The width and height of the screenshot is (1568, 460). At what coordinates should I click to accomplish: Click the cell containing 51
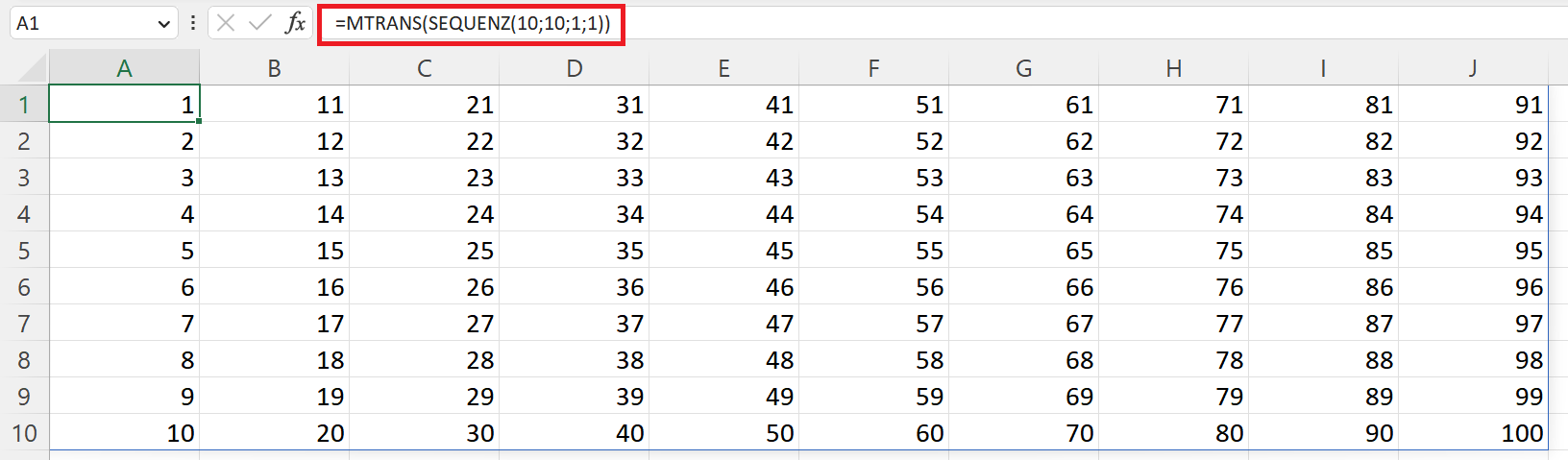pos(873,104)
